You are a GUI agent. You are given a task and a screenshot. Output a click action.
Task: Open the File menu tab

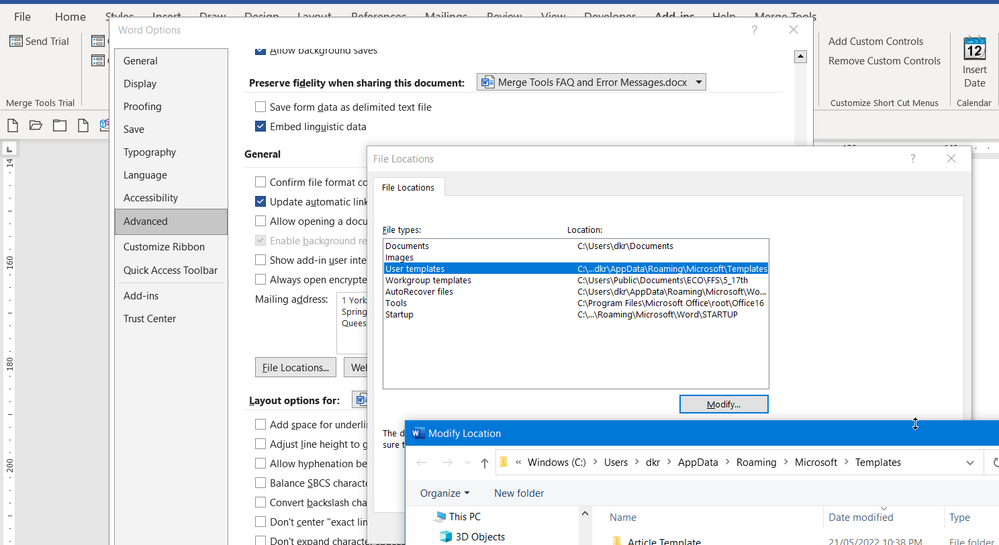click(x=22, y=17)
